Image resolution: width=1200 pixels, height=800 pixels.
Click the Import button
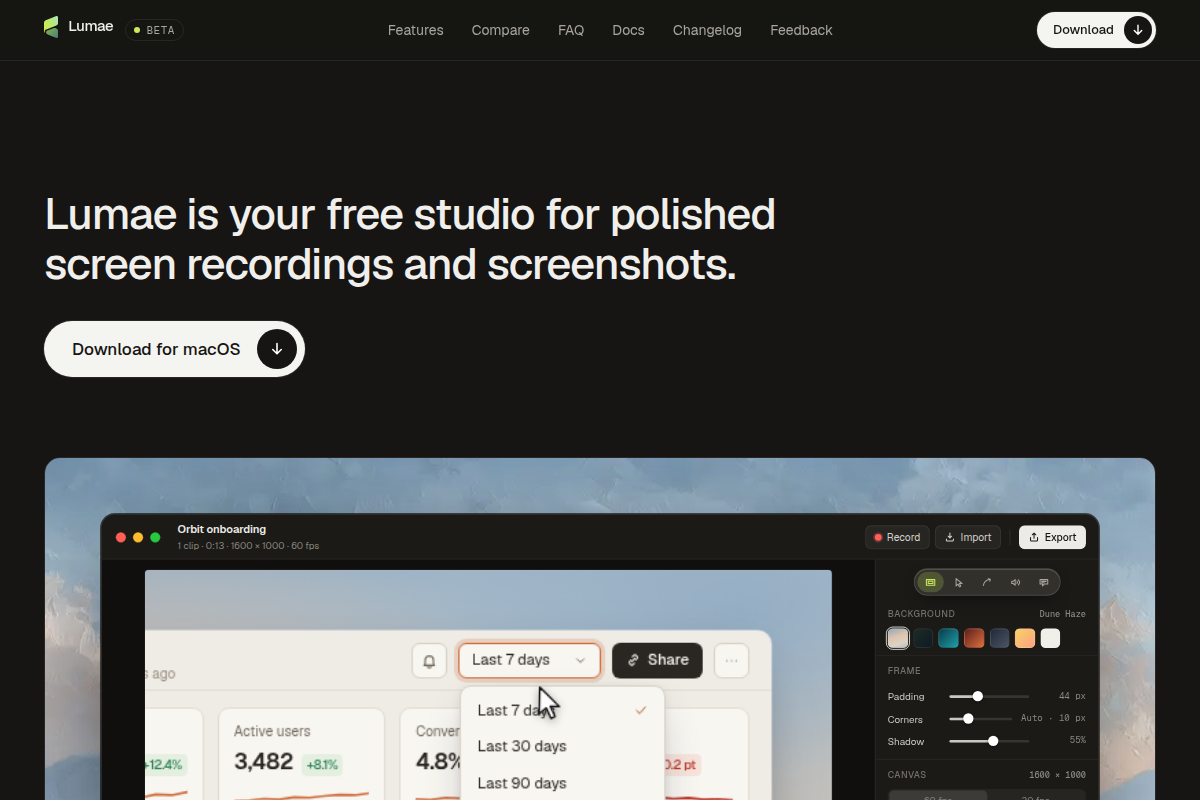968,537
